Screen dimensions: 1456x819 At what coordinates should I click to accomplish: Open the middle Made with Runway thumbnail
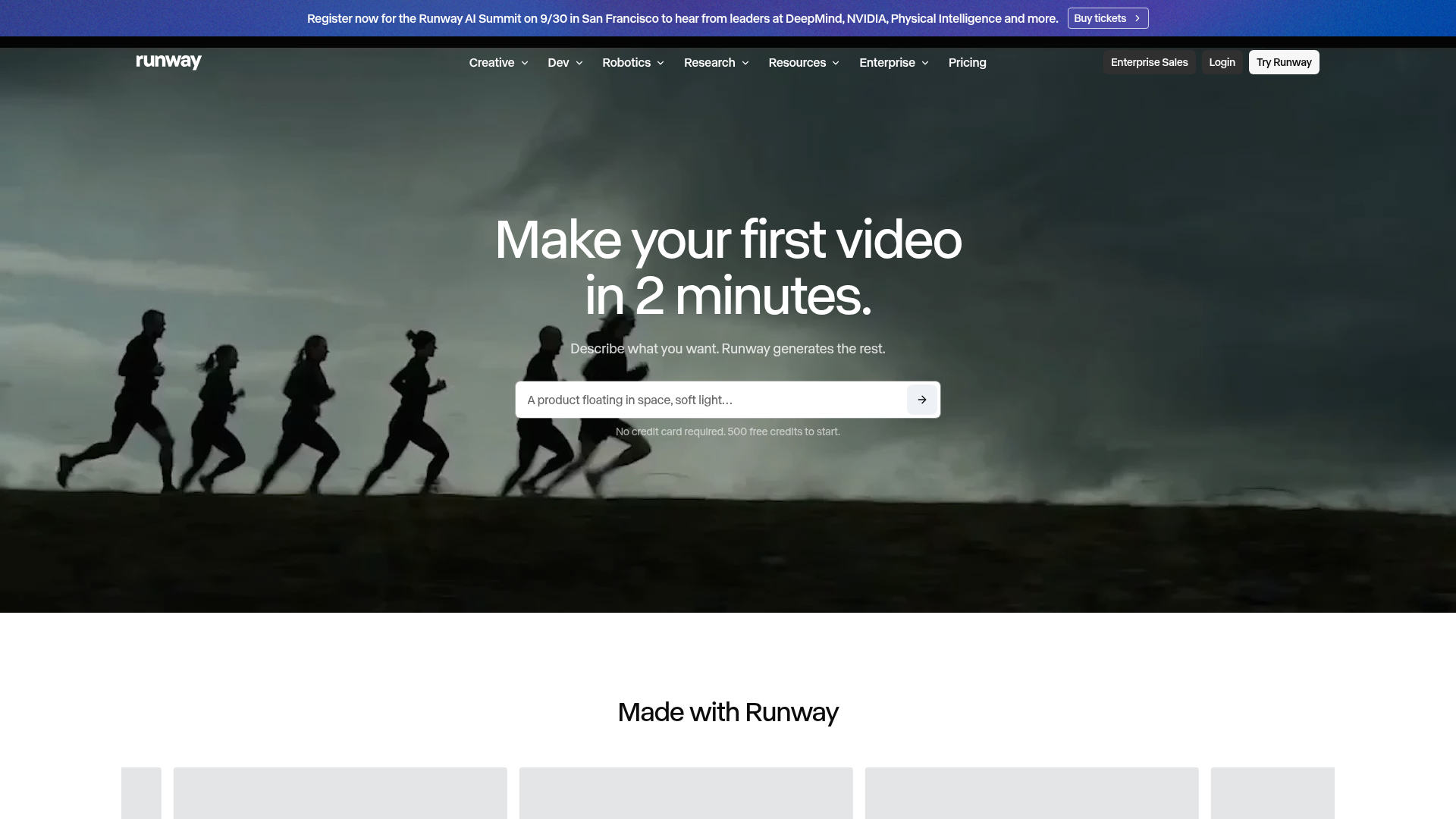click(686, 793)
